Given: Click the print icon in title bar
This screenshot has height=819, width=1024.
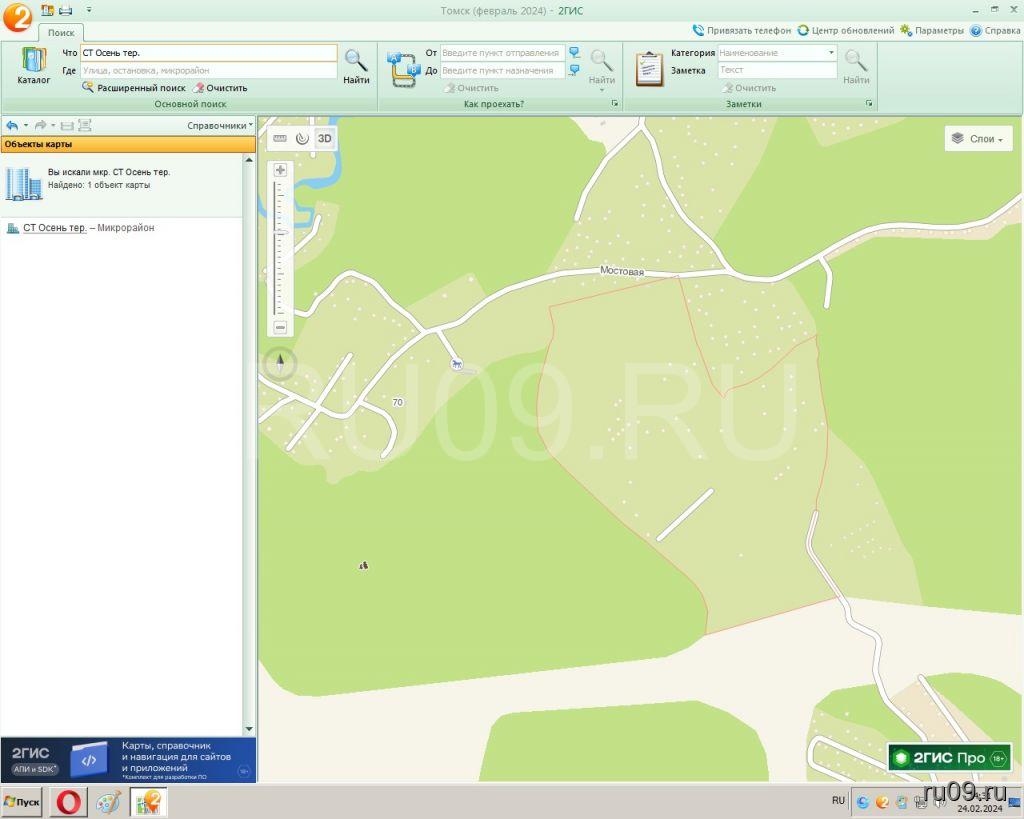Looking at the screenshot, I should (65, 10).
